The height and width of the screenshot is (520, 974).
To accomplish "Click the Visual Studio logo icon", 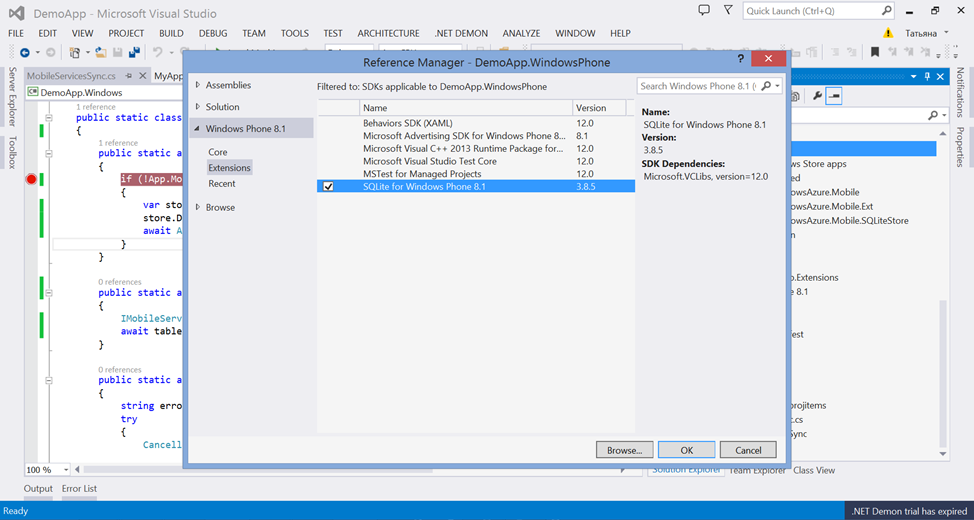I will click(17, 12).
